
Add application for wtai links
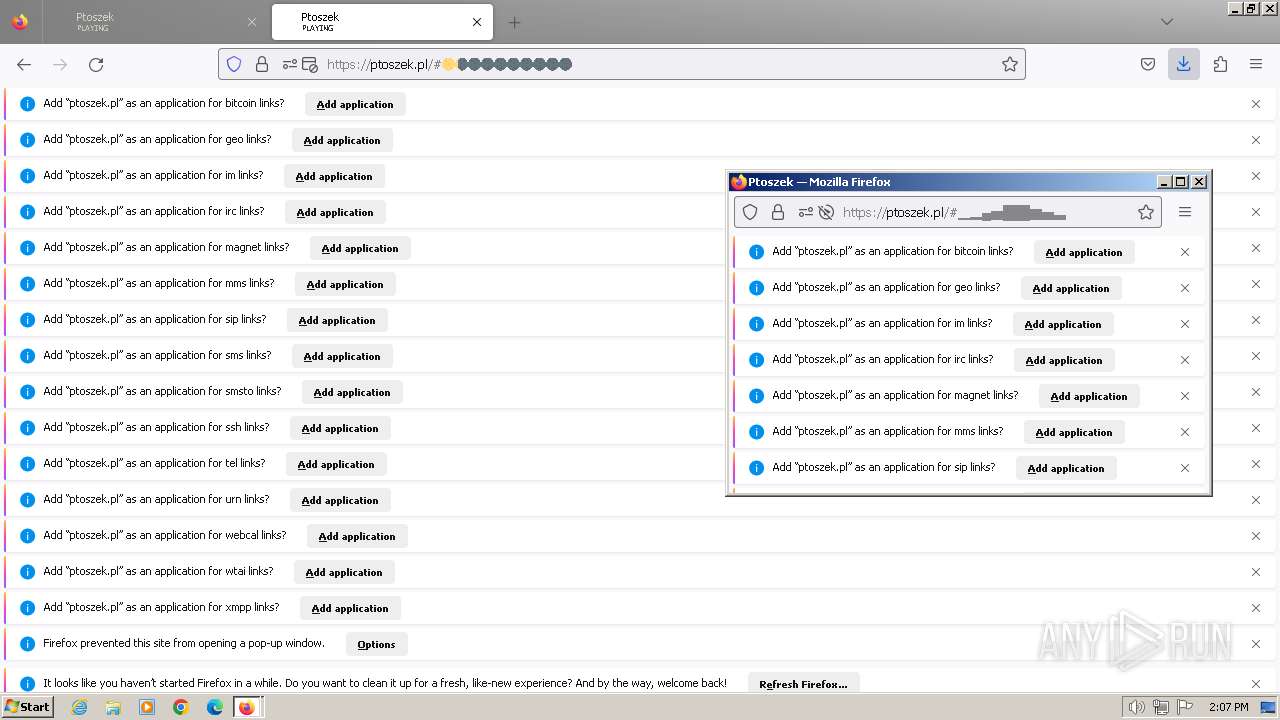pyautogui.click(x=344, y=572)
